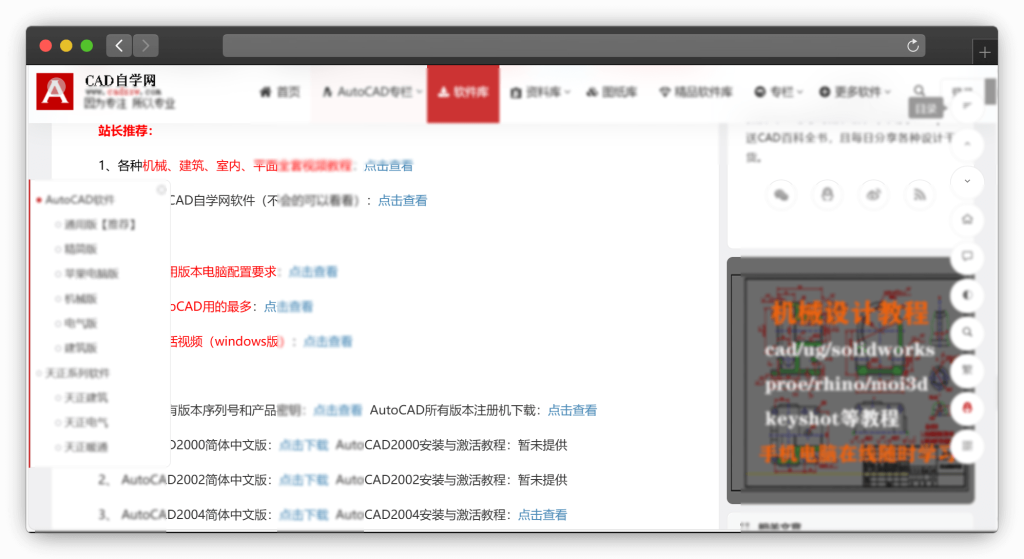This screenshot has width=1024, height=559.
Task: Click the page vertical scrollbar thumb
Action: tap(991, 91)
